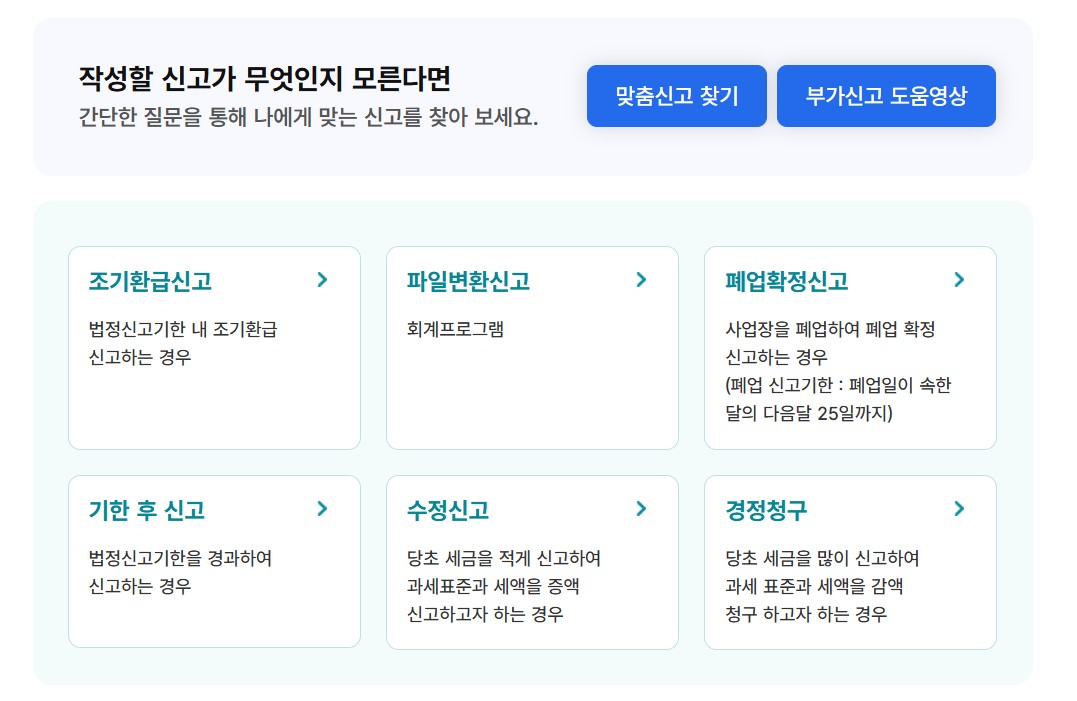Expand the 조기환급신고 chevron arrow
This screenshot has height=701, width=1077.
click(322, 280)
